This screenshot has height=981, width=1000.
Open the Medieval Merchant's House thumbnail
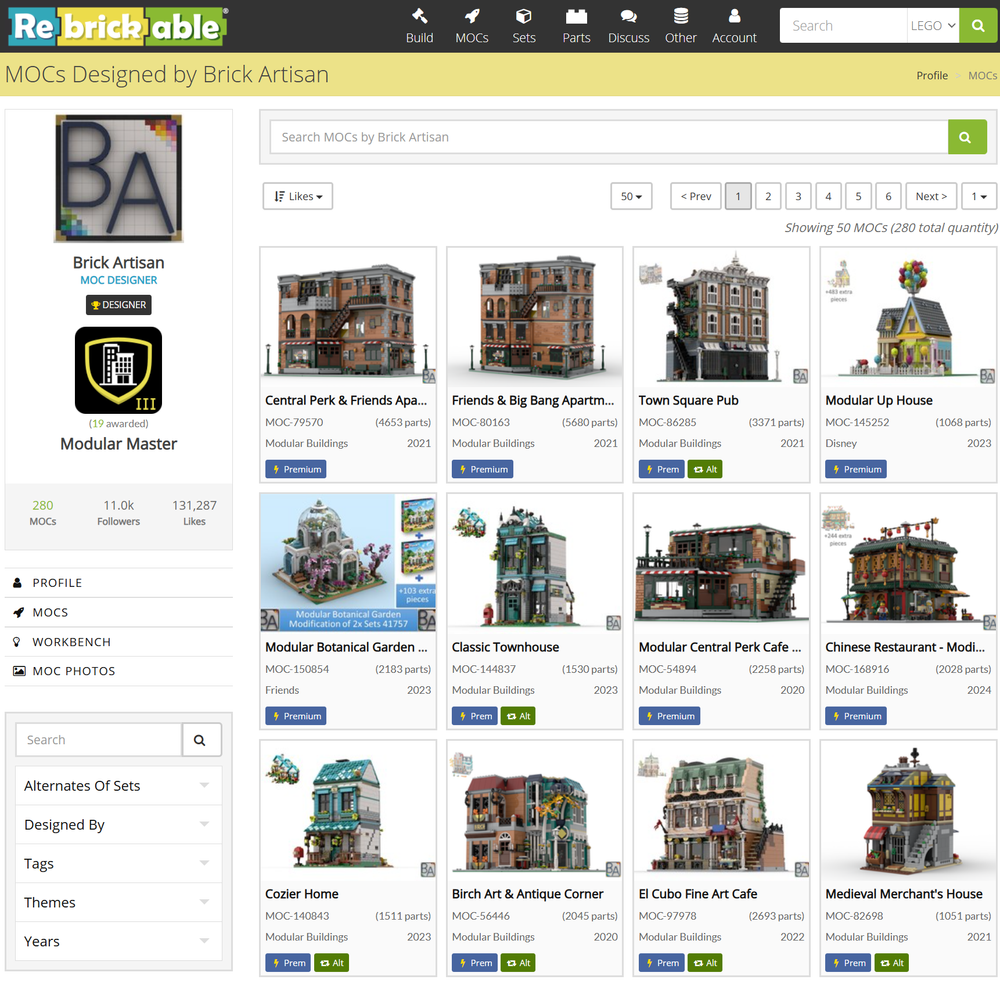[x=908, y=811]
